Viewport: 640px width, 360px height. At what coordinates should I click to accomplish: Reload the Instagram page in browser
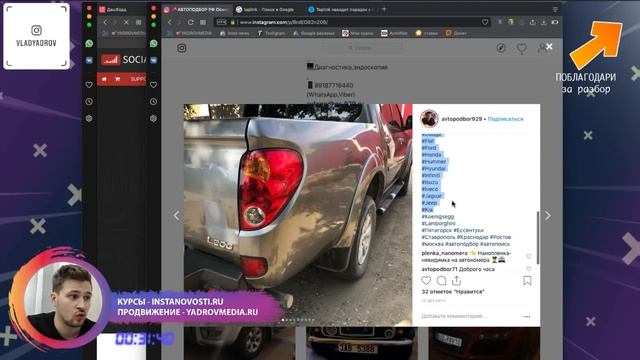191,22
